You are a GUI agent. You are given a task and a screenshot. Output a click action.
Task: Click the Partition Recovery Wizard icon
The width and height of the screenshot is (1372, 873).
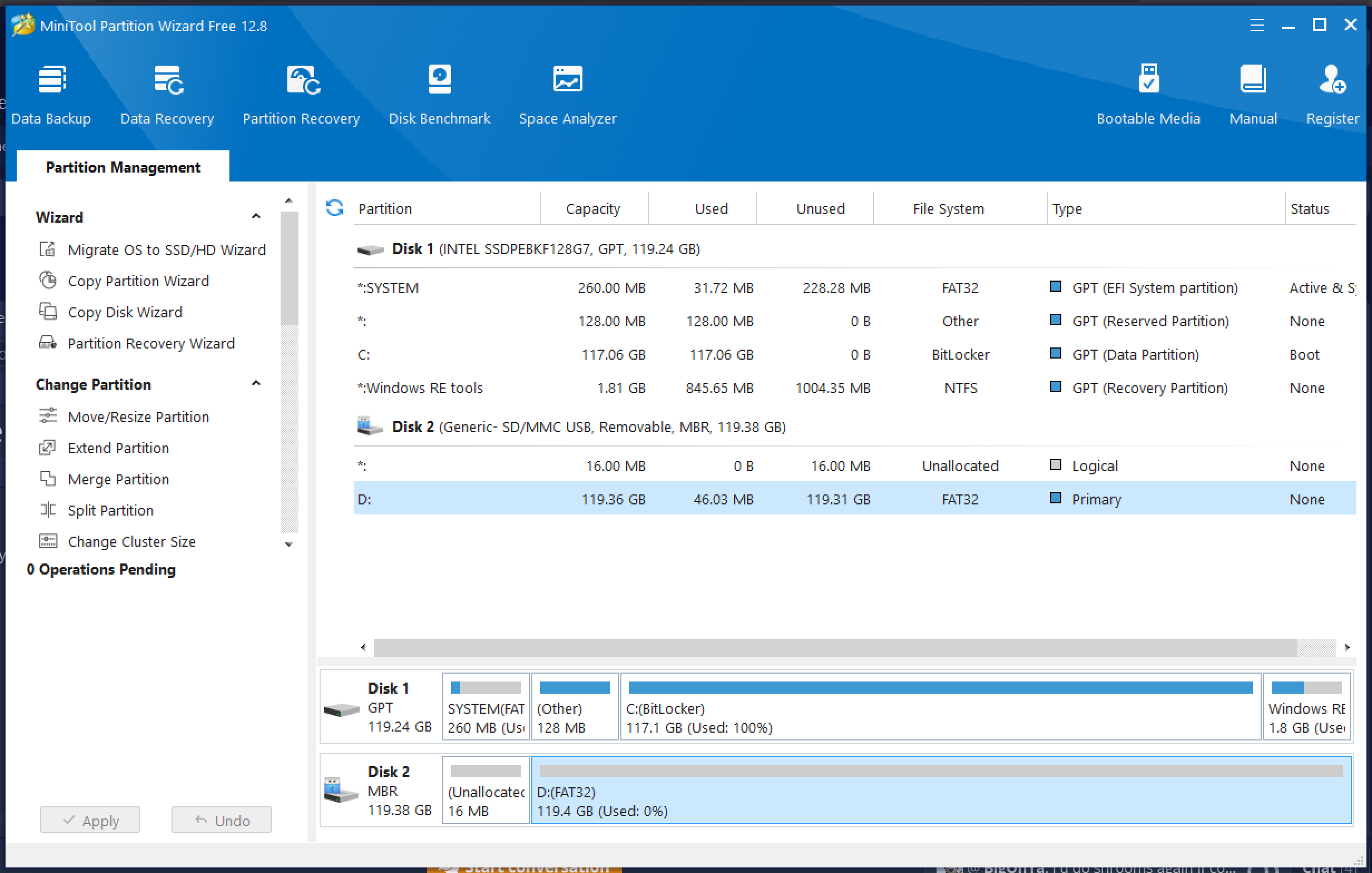tap(48, 343)
